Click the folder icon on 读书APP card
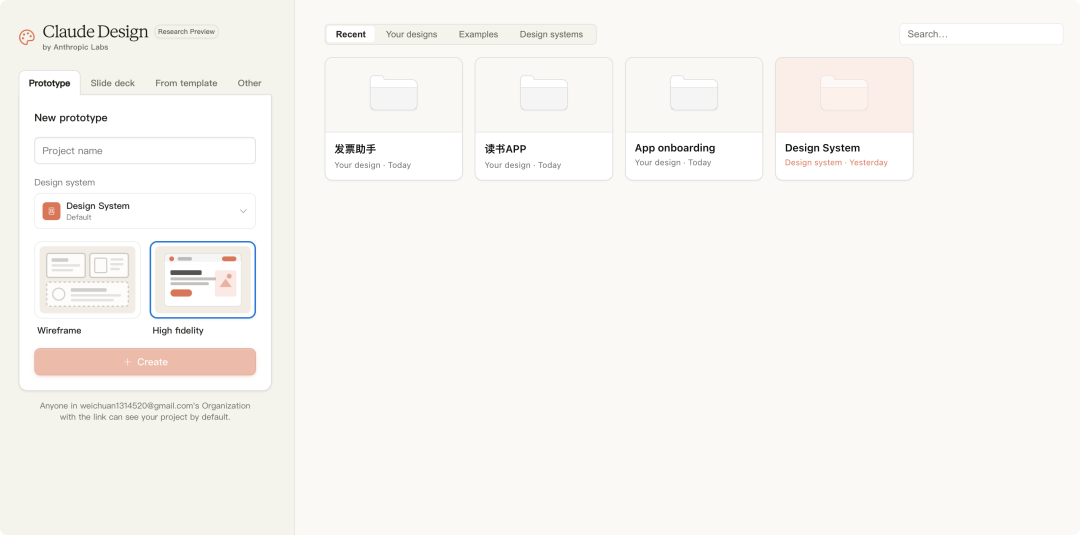 click(x=543, y=93)
